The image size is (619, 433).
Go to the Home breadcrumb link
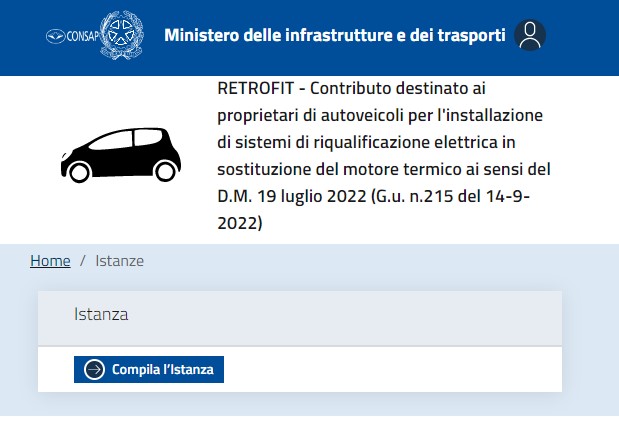click(50, 261)
